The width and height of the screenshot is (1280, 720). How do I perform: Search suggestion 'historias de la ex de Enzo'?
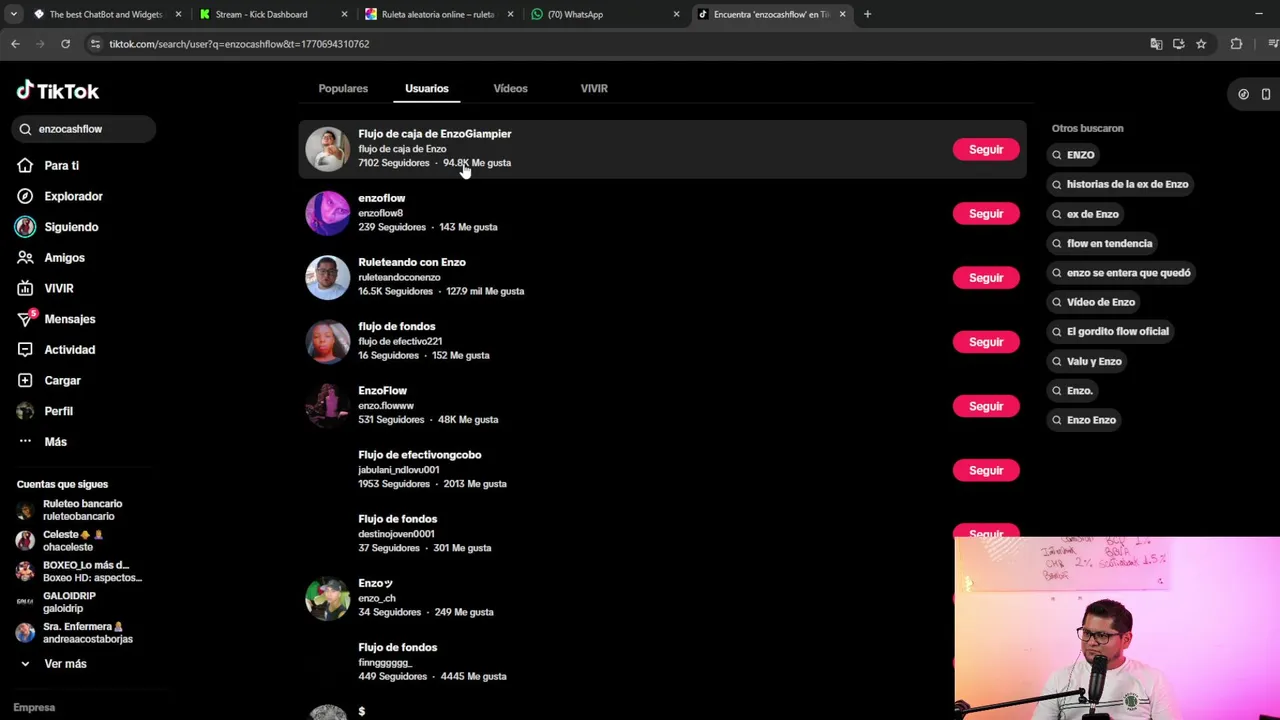(1119, 184)
